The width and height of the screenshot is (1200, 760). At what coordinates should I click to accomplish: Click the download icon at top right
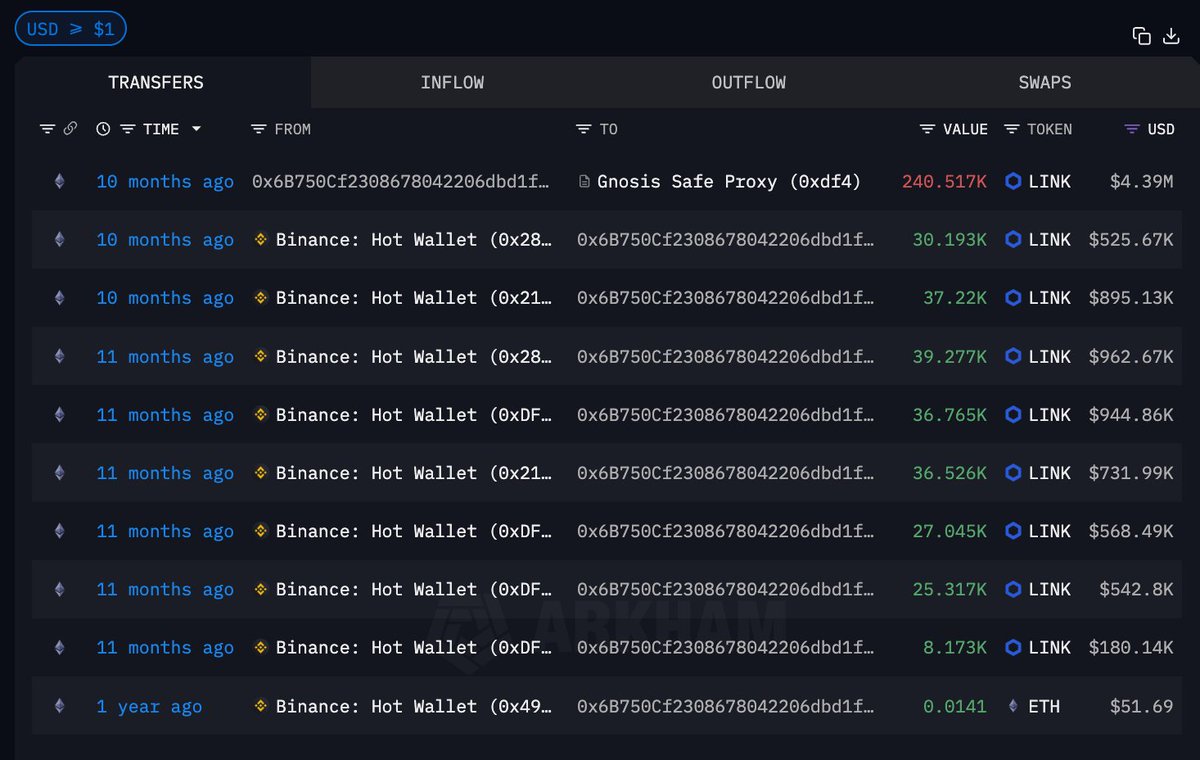tap(1171, 36)
